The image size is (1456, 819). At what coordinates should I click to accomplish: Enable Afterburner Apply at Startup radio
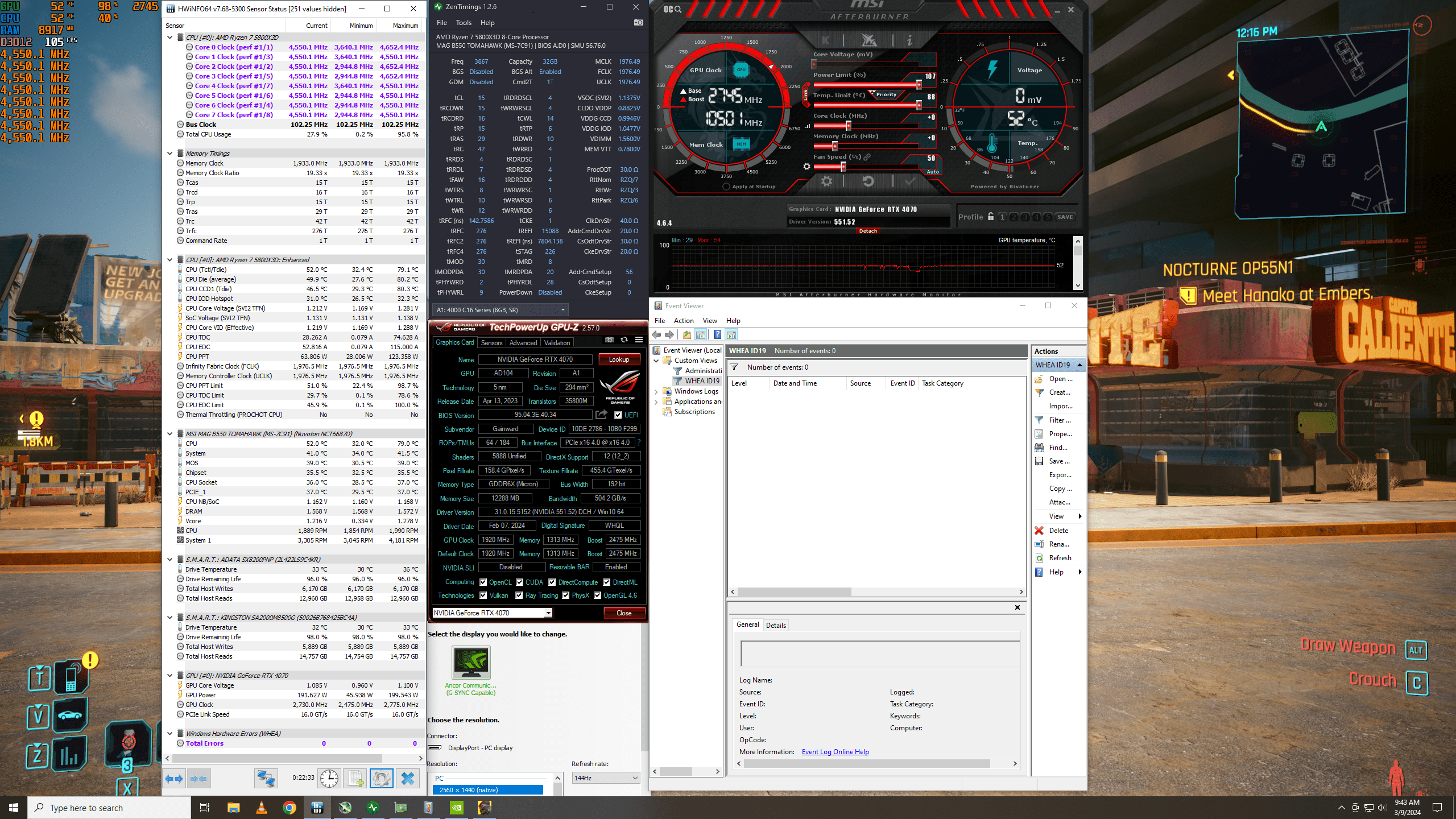click(x=726, y=187)
